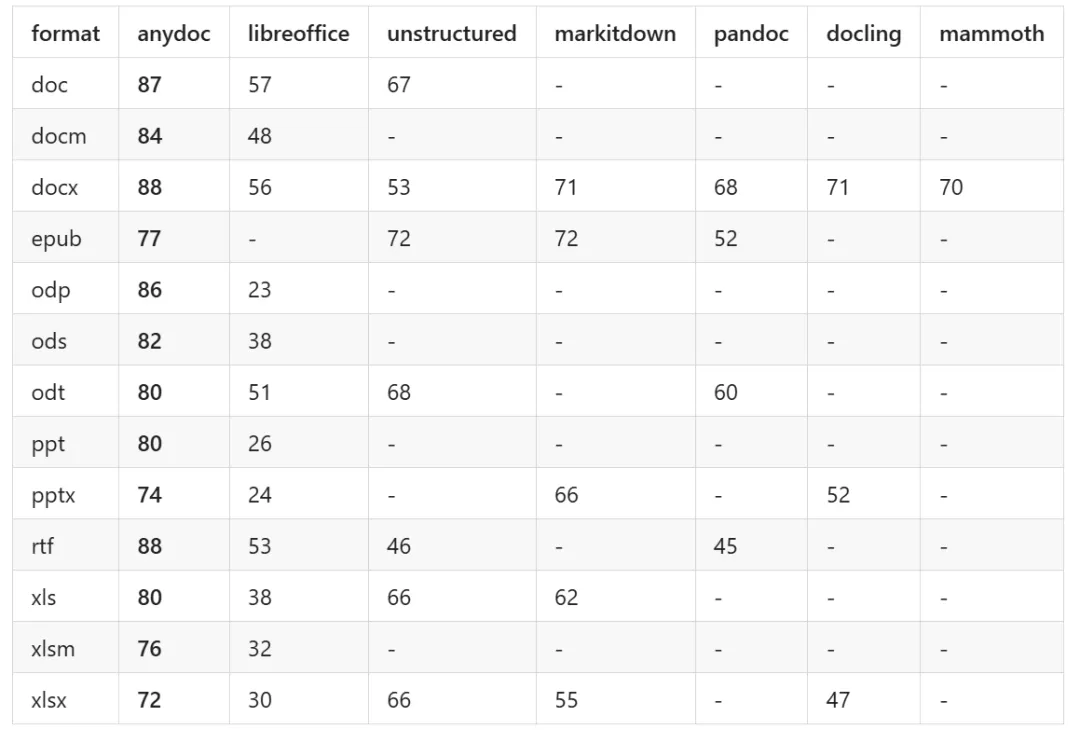This screenshot has width=1080, height=730.
Task: Click the mammoth column header
Action: point(991,33)
